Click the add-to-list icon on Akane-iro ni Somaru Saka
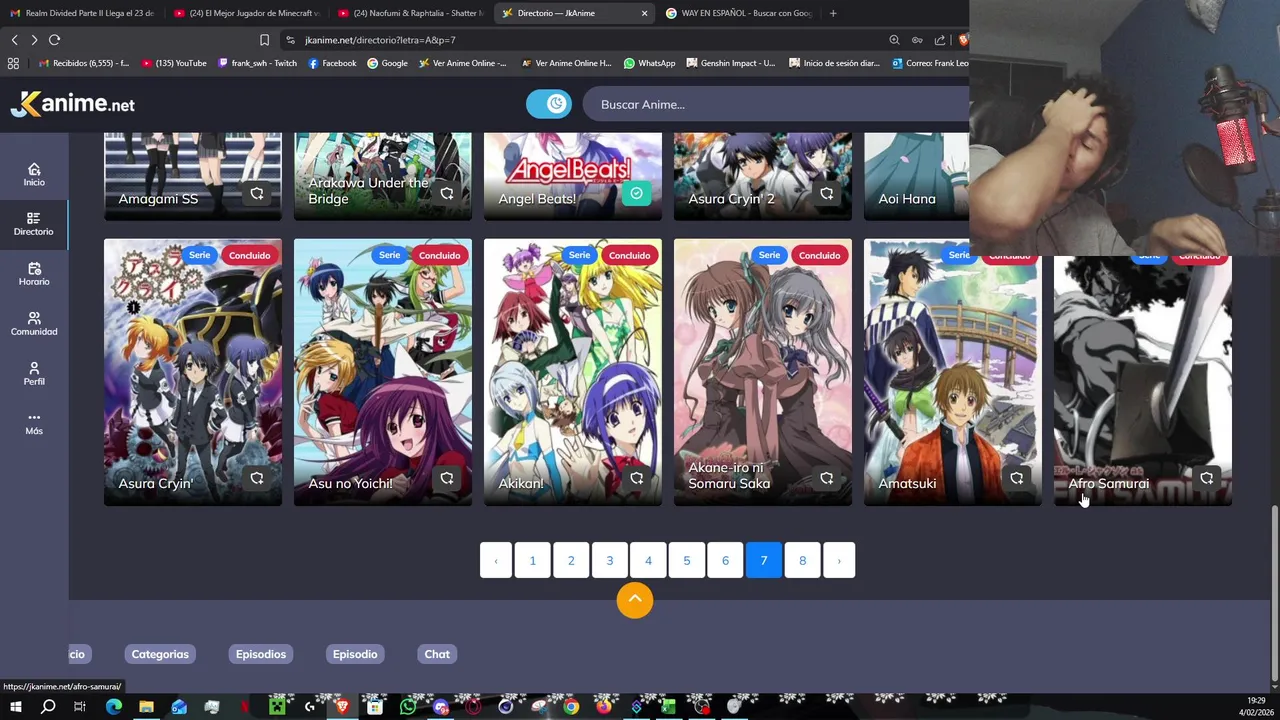Image resolution: width=1280 pixels, height=720 pixels. pos(827,479)
